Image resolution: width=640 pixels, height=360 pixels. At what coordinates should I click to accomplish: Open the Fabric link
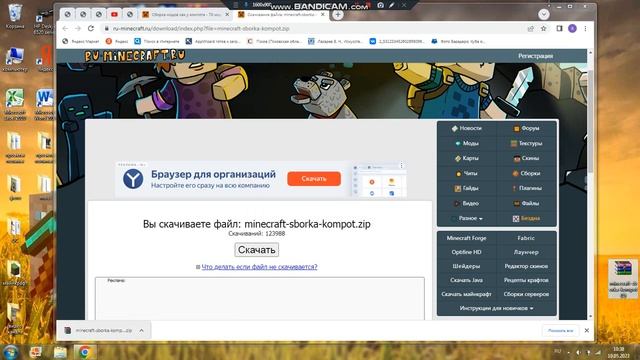tap(526, 238)
